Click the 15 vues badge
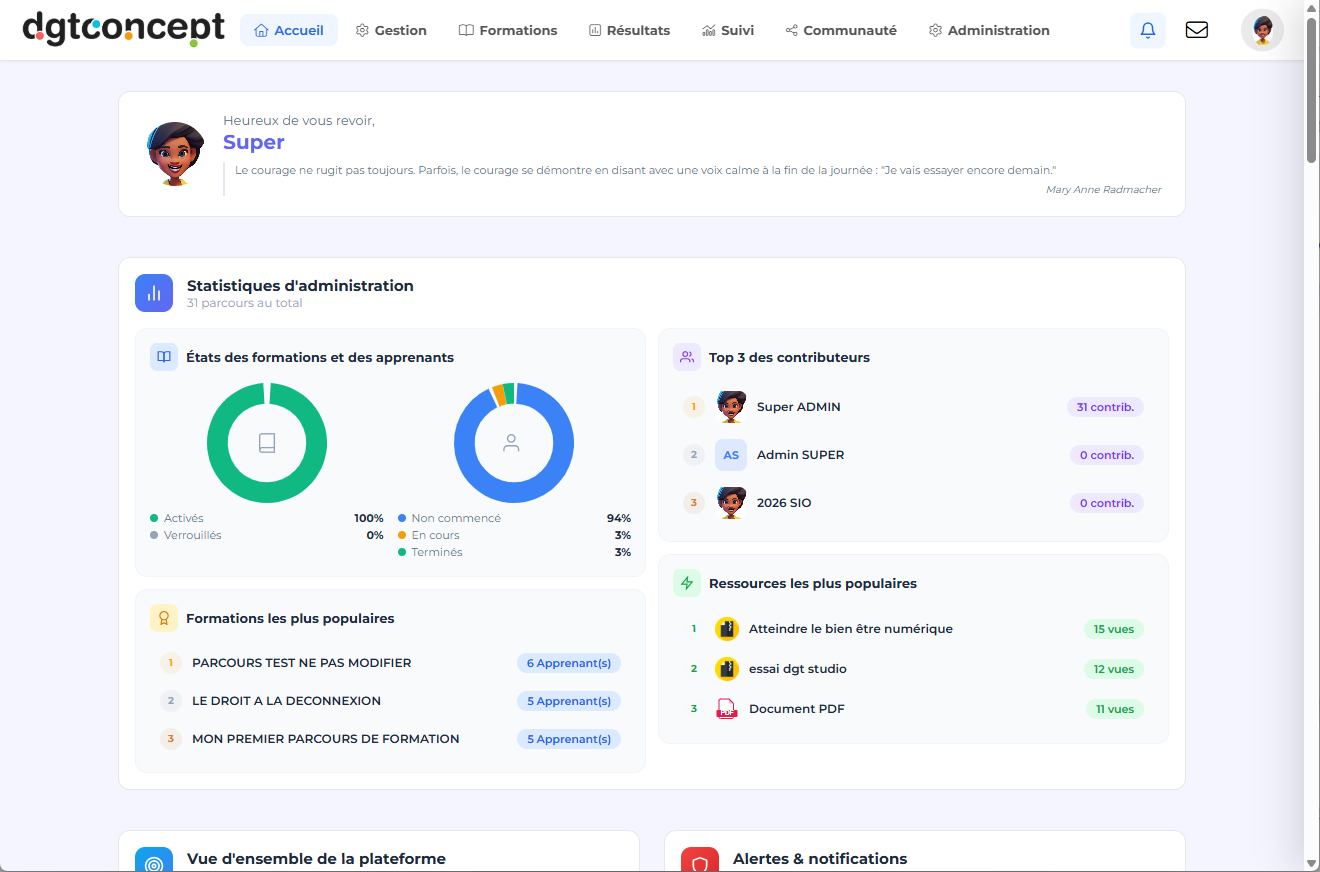This screenshot has height=872, width=1320. 1114,629
